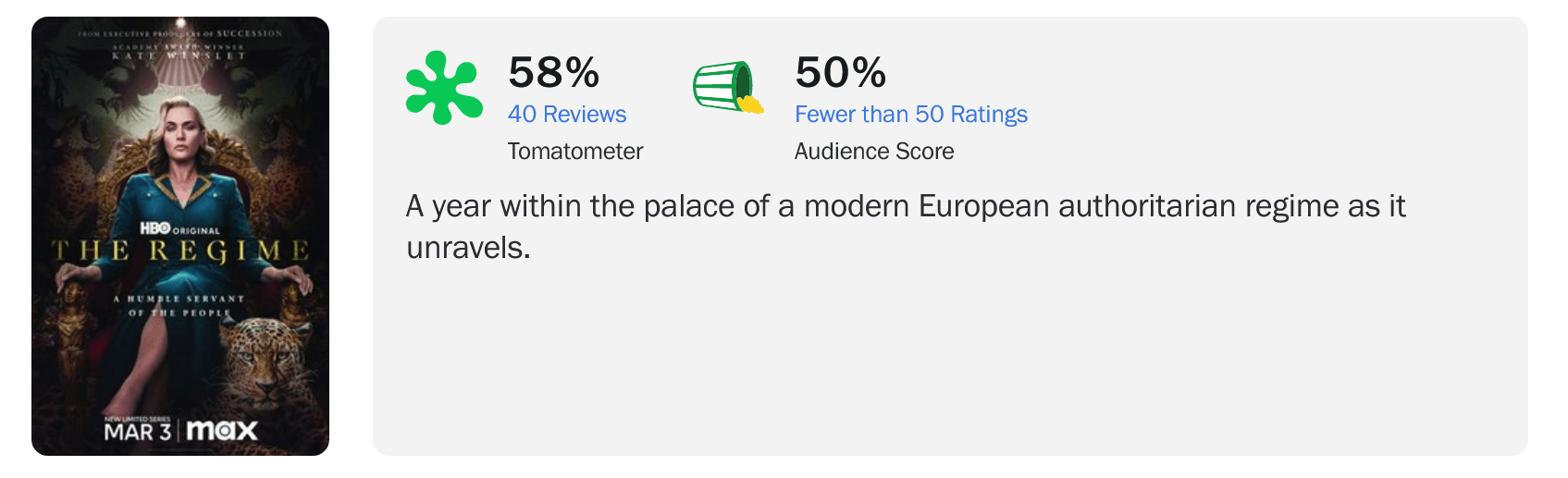Select the Tomatometer label text

[575, 151]
